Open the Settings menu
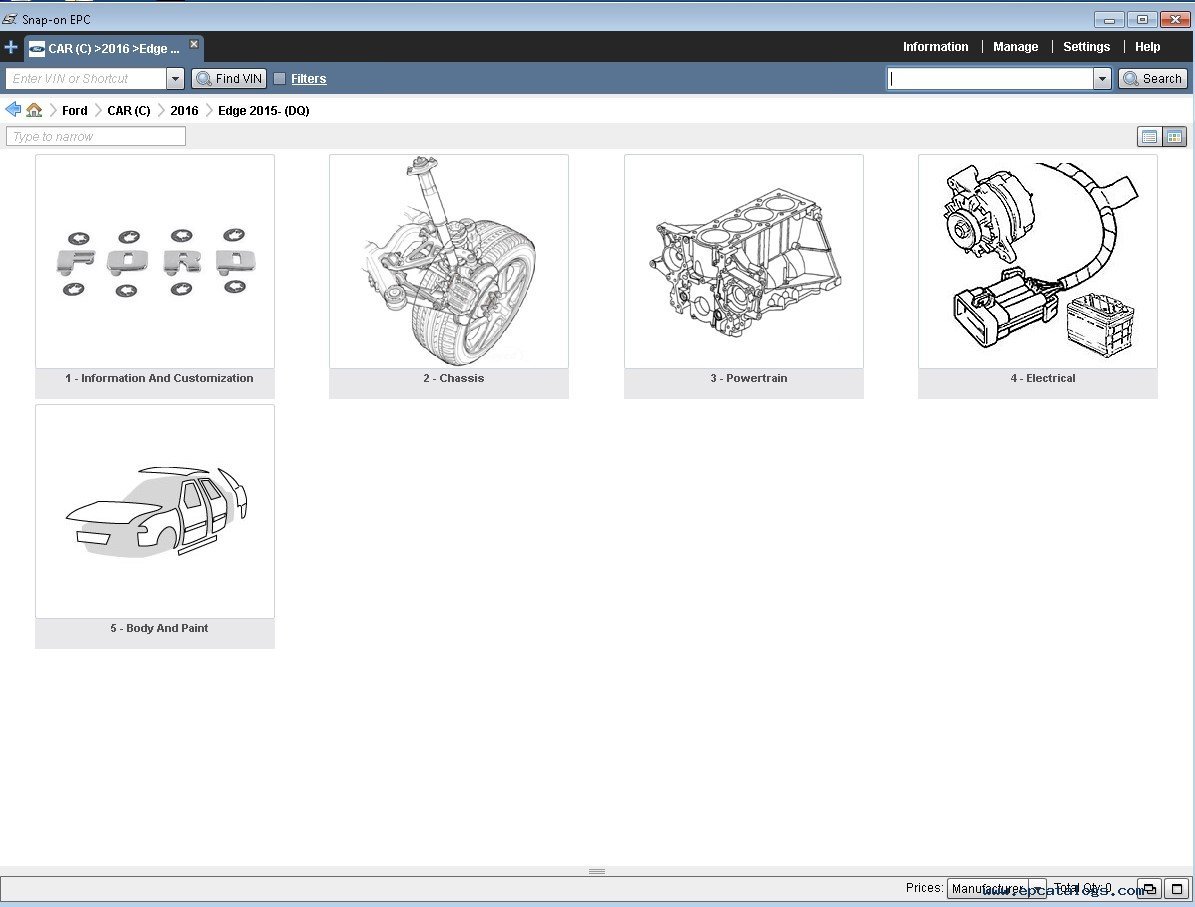The height and width of the screenshot is (907, 1195). [x=1086, y=47]
